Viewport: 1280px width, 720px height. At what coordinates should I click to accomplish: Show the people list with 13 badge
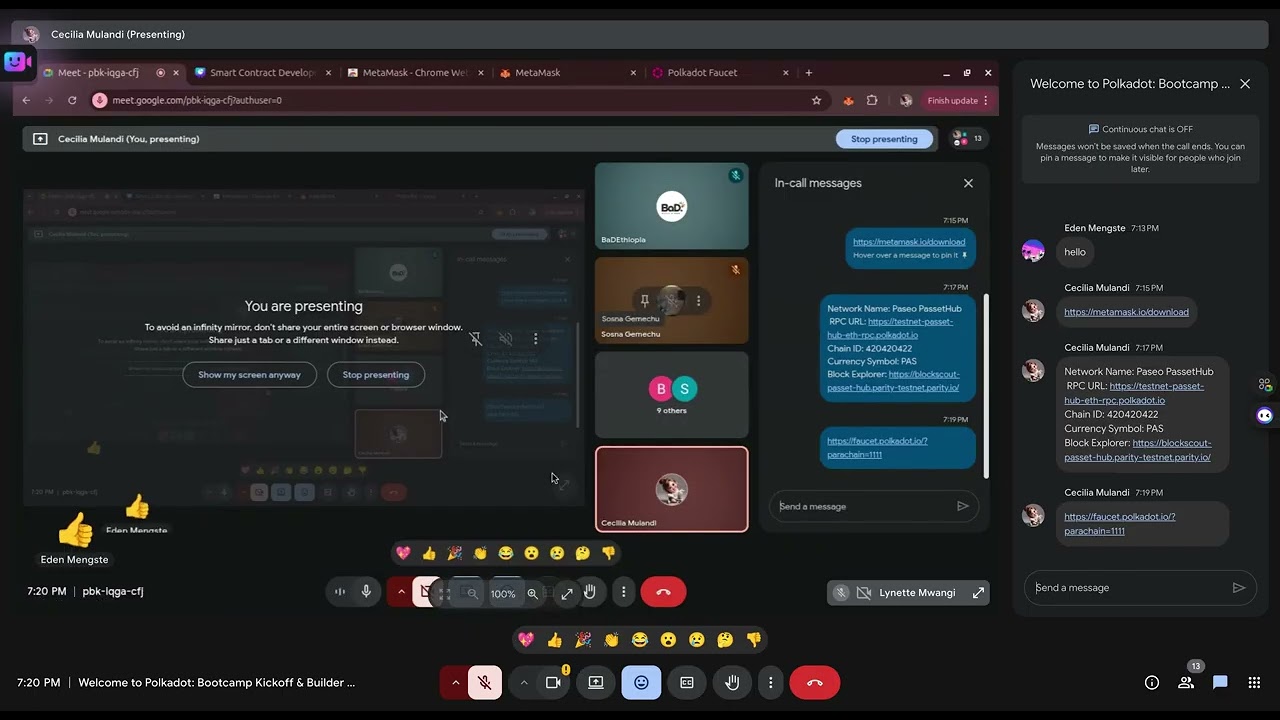[x=1186, y=683]
